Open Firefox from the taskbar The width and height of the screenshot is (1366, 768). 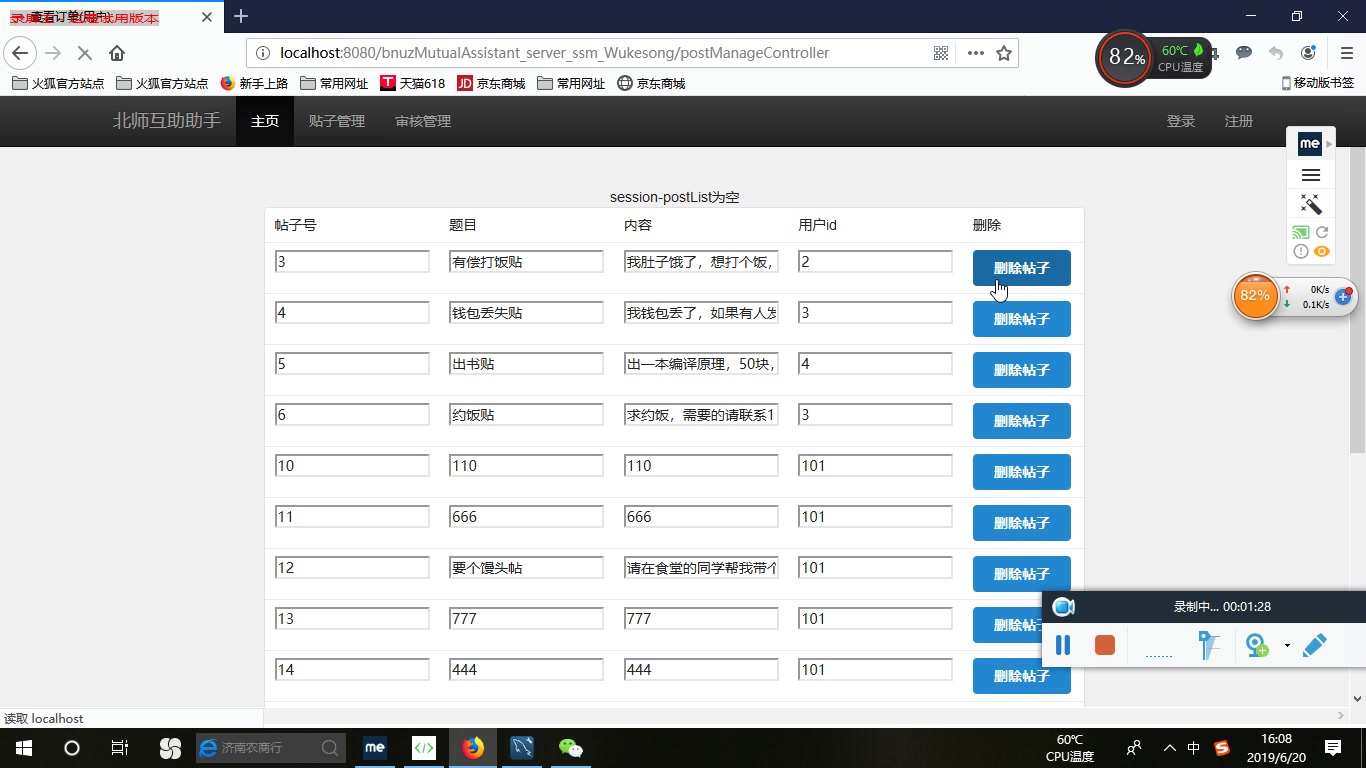[x=473, y=748]
